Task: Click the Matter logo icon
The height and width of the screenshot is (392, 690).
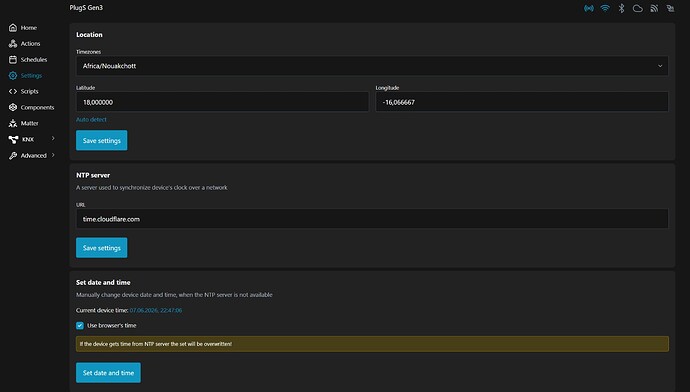Action: pyautogui.click(x=13, y=123)
